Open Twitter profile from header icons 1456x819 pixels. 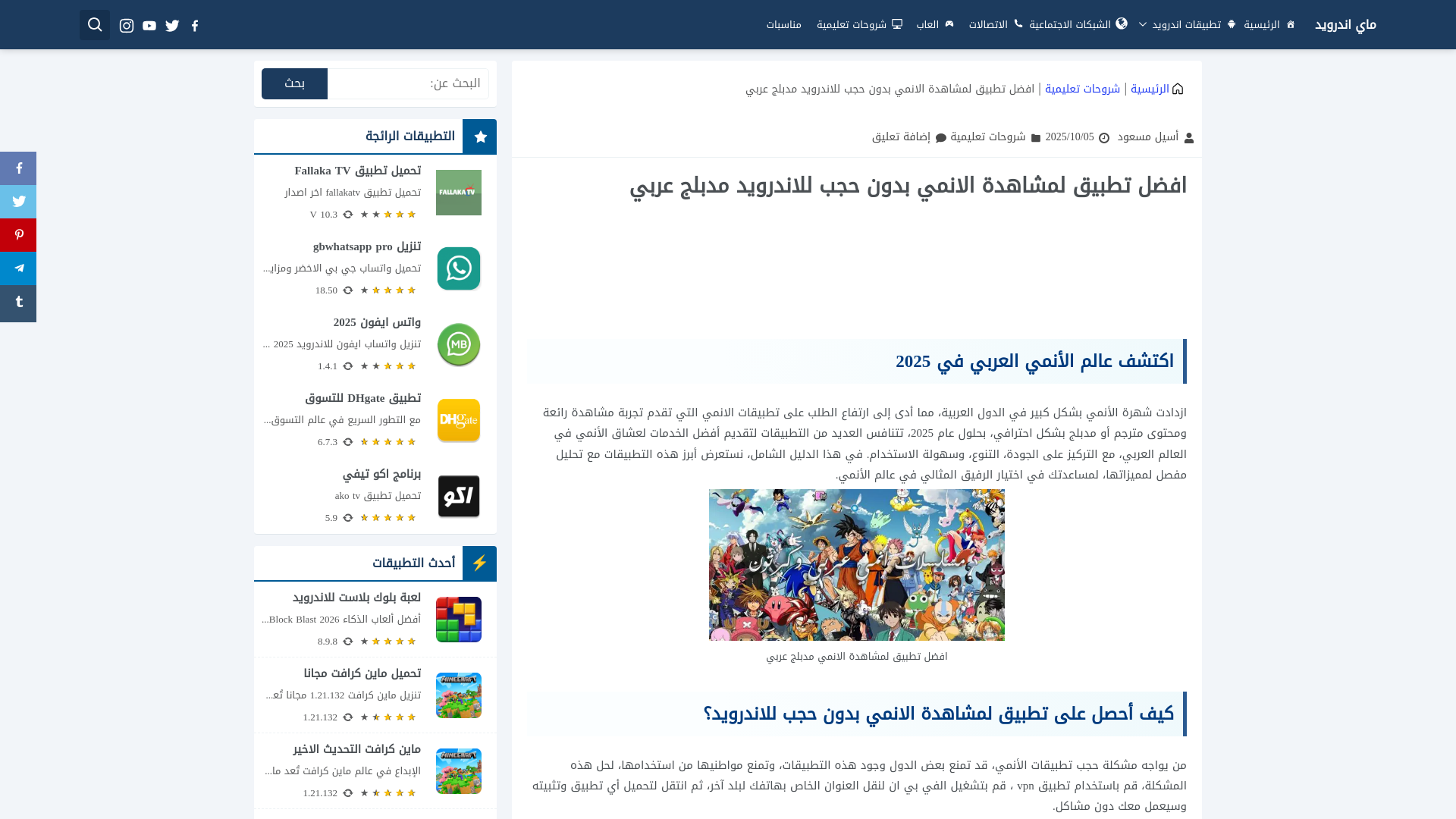pos(172,26)
